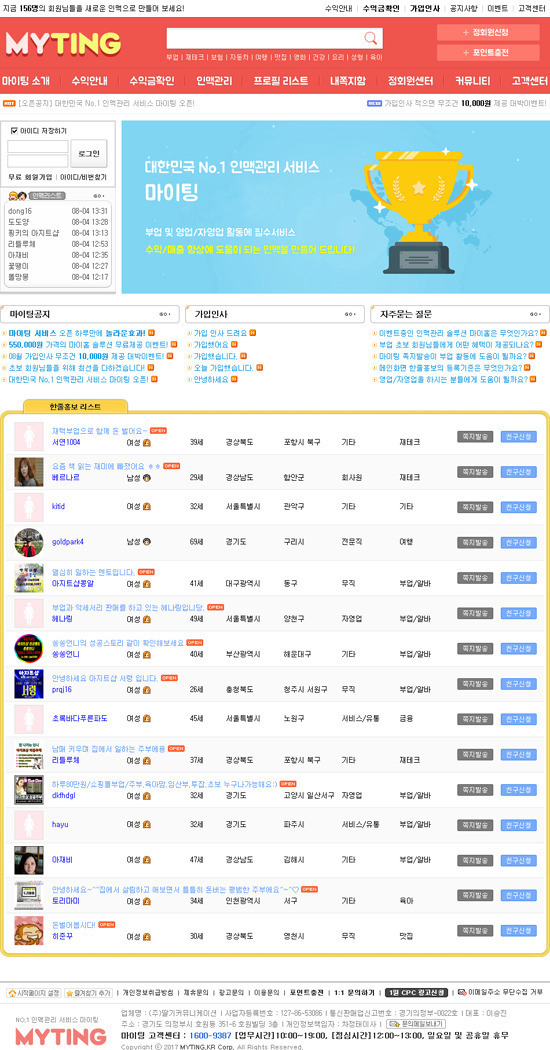Toggle 아이디 저장하기 checkbox
The image size is (550, 1050).
14,131
